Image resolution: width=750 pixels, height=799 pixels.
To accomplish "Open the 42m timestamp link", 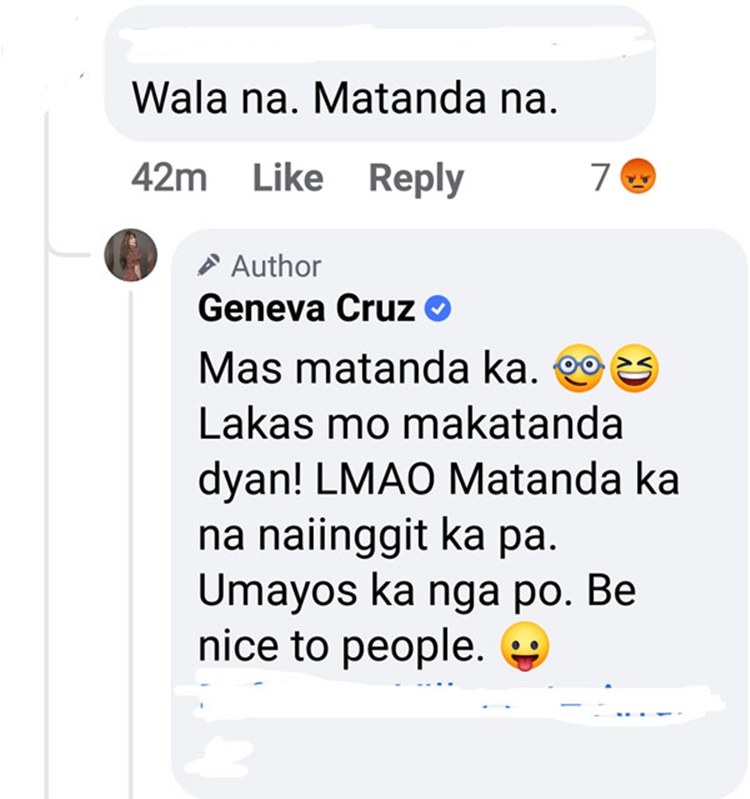I will click(168, 178).
